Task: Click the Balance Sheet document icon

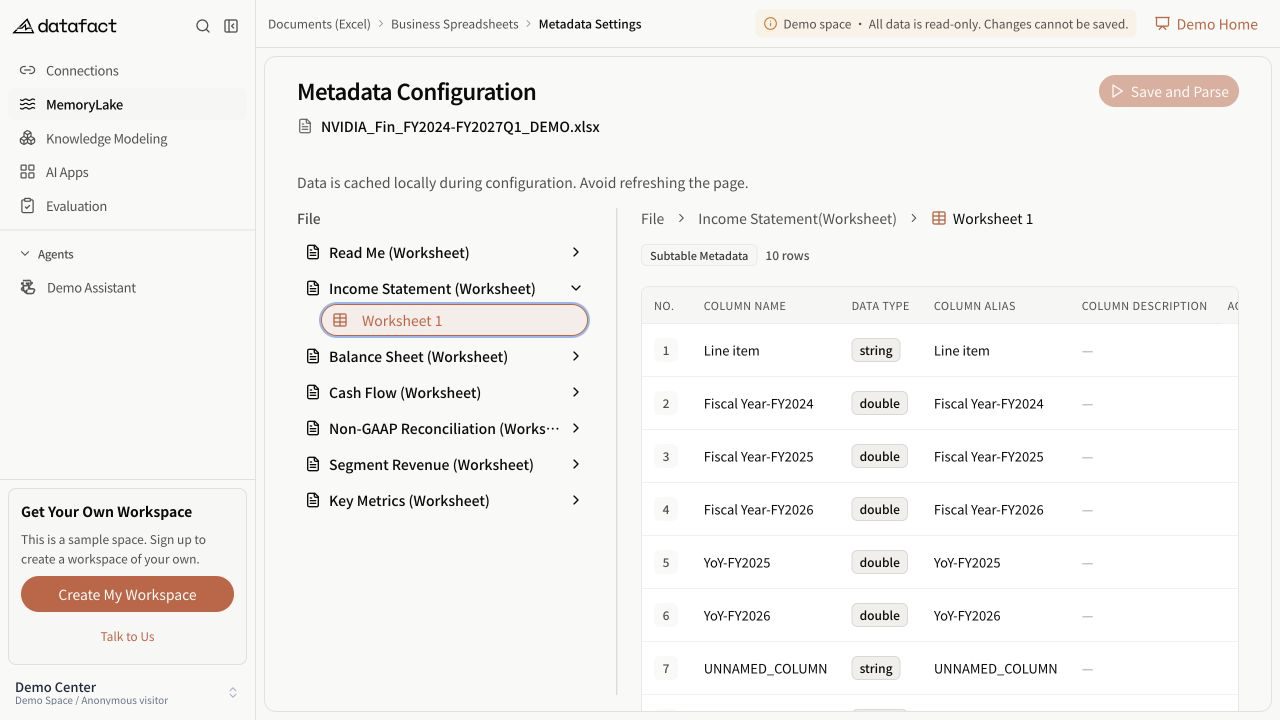Action: pos(313,357)
